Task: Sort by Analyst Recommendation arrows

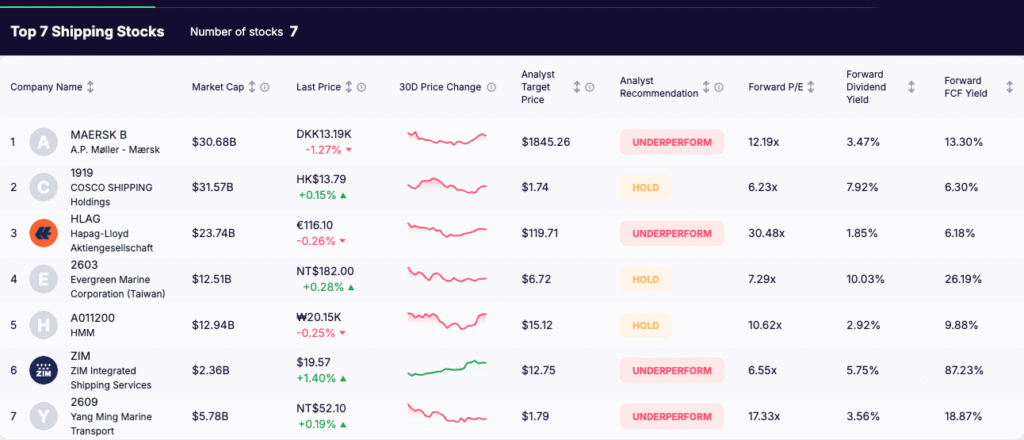Action: pyautogui.click(x=707, y=87)
